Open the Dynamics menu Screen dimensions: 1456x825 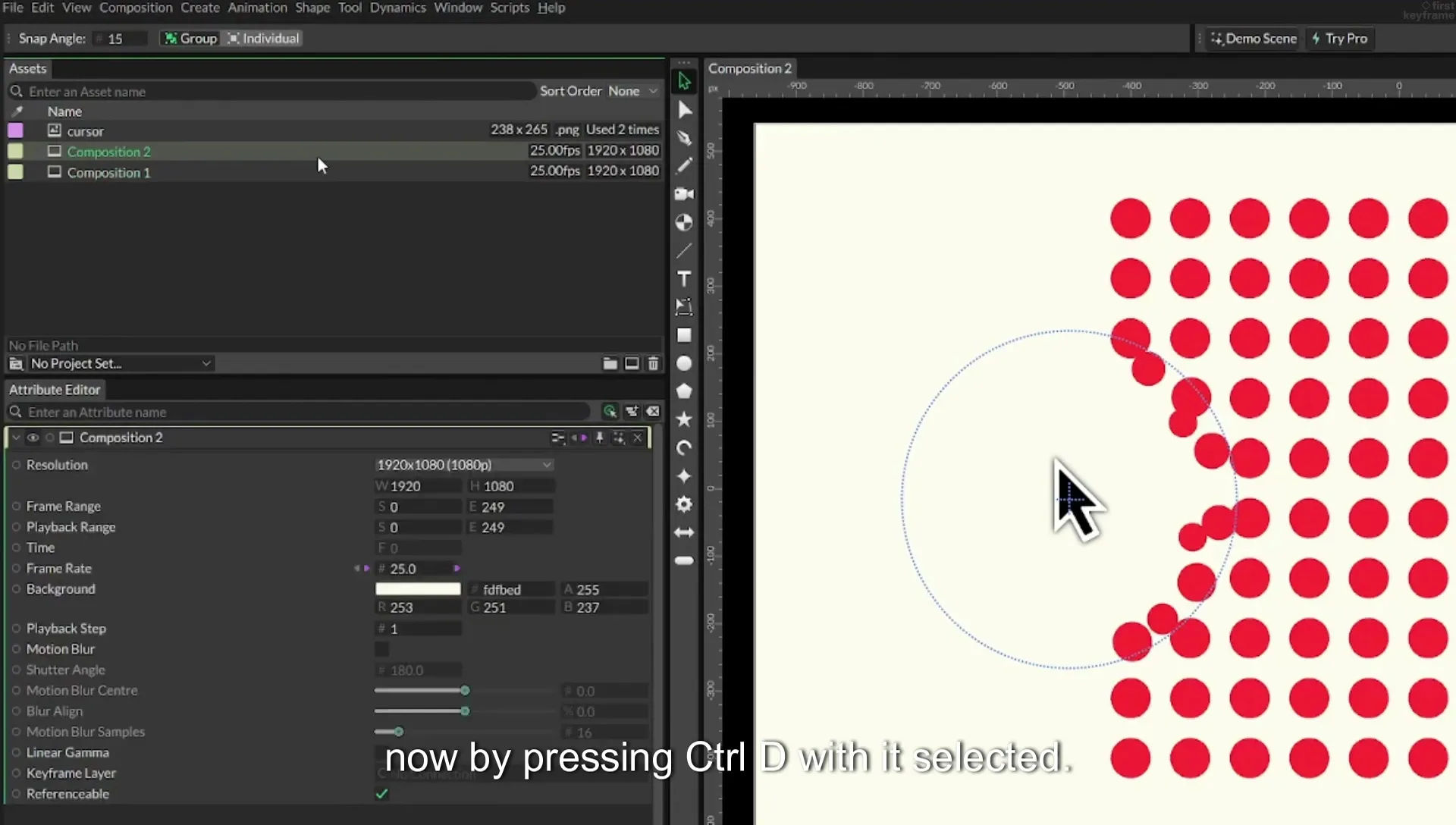click(x=397, y=8)
